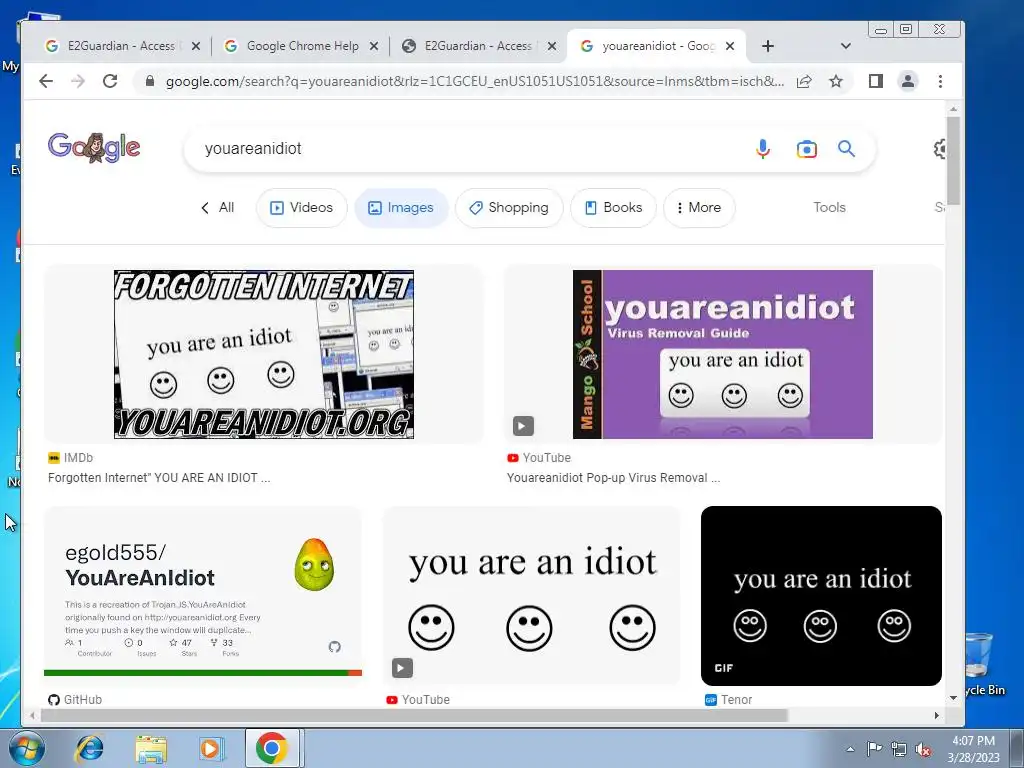Click the Google doodle logo
Image resolution: width=1024 pixels, height=768 pixels.
[x=94, y=148]
